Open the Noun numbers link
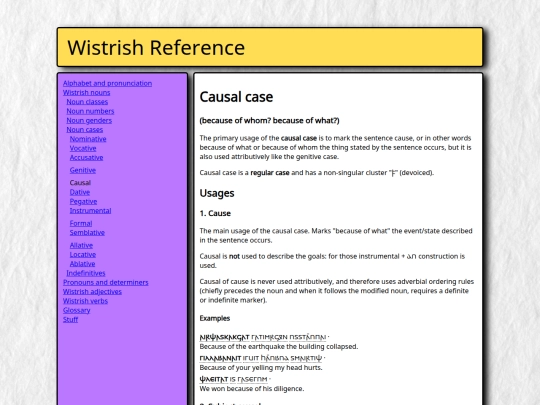The height and width of the screenshot is (405, 540). 90,111
